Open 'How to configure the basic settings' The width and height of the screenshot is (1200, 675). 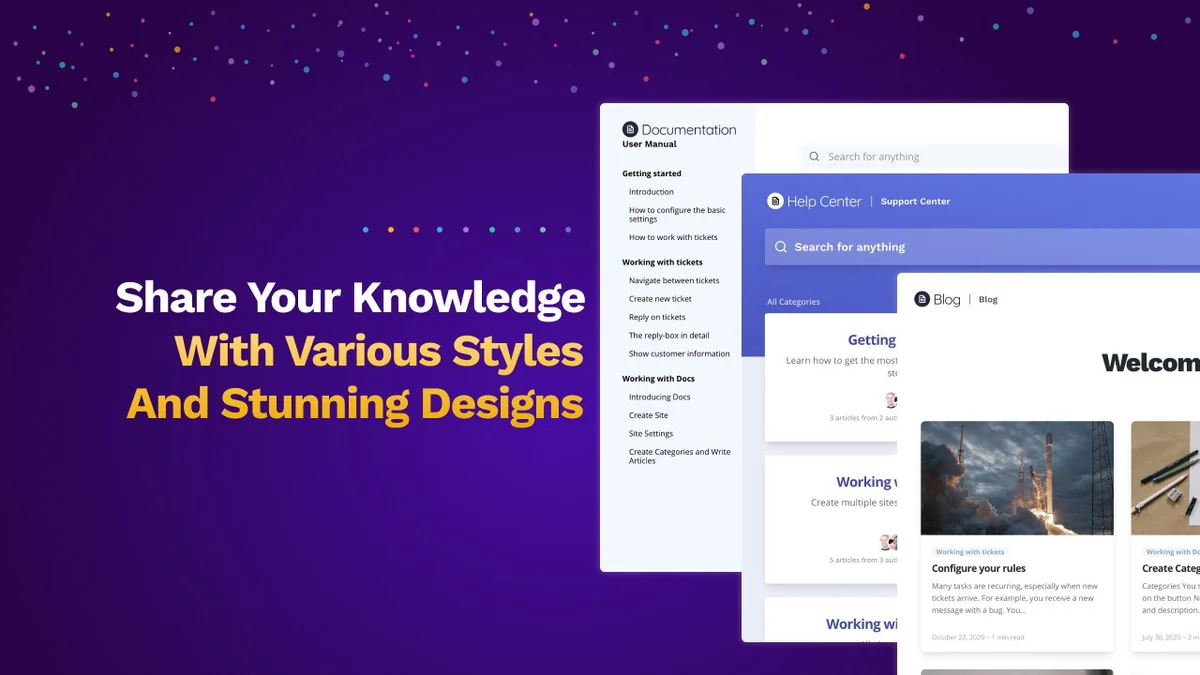pos(677,215)
